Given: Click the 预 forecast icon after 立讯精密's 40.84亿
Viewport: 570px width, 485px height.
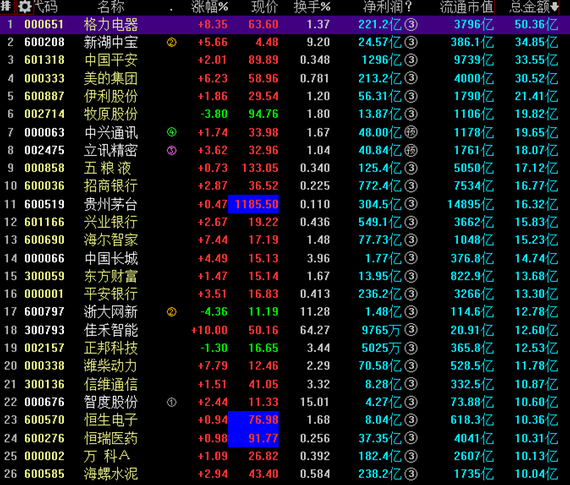Looking at the screenshot, I should [x=411, y=150].
